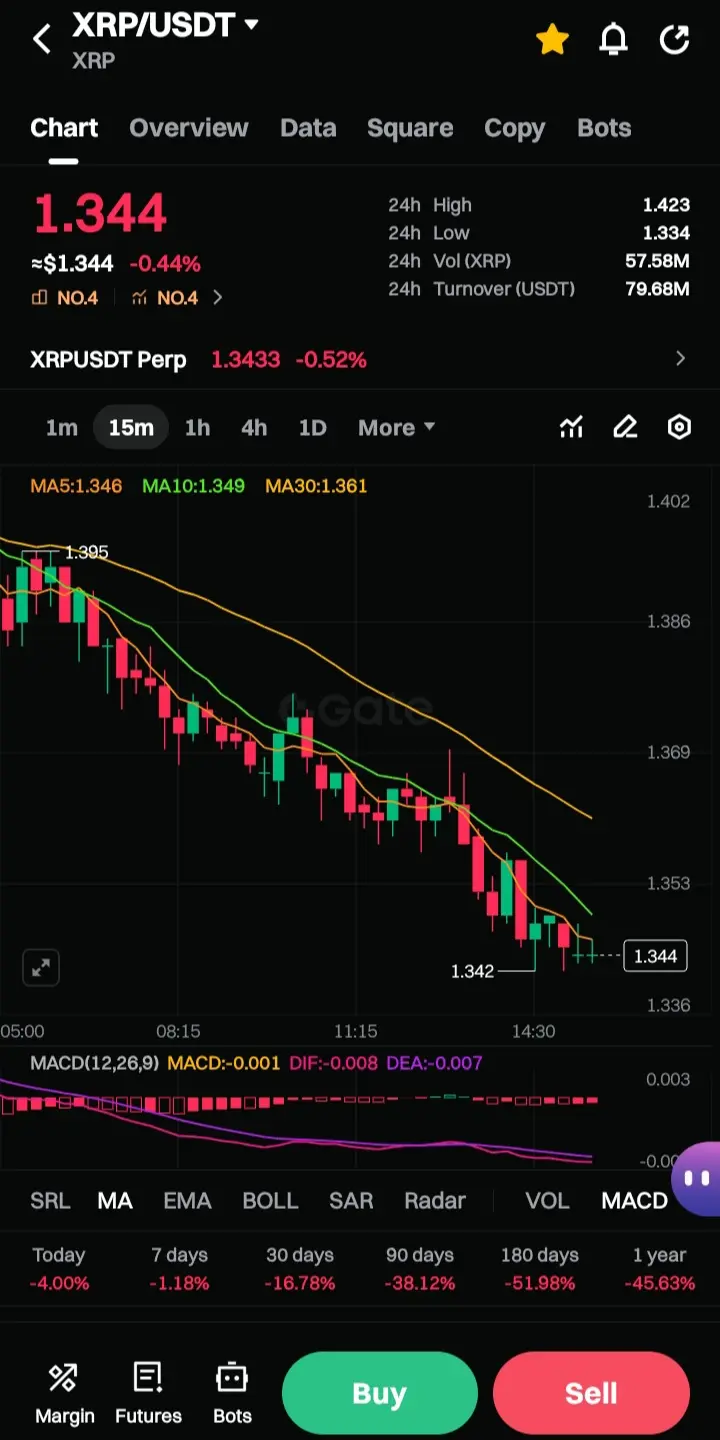
Task: Go back using the arrow icon
Action: 41,40
